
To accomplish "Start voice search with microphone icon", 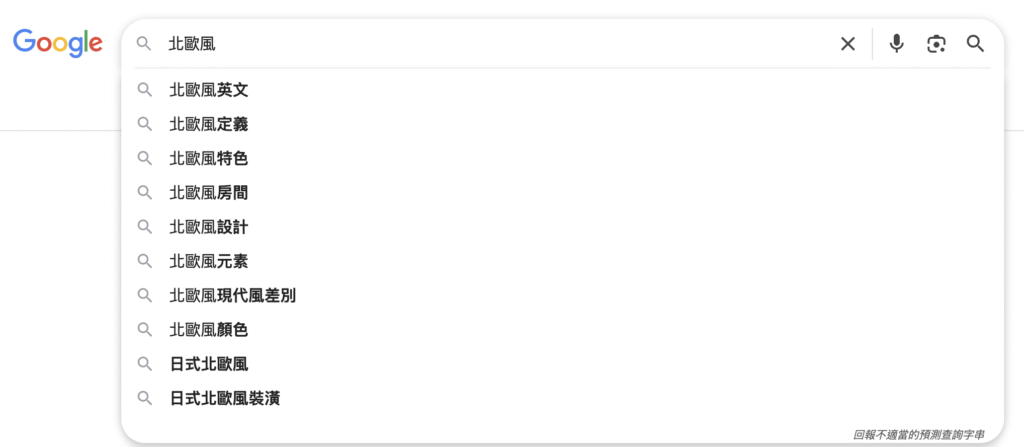I will [x=897, y=44].
